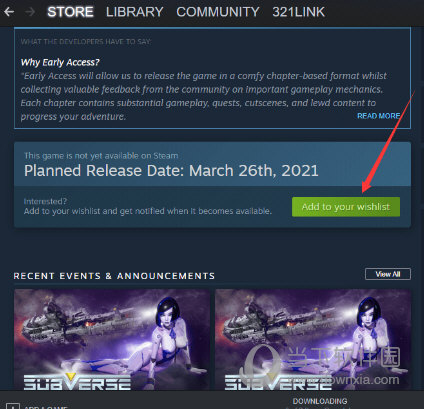Viewport: 424px width, 409px height.
Task: Click View All announcements button
Action: 388,274
